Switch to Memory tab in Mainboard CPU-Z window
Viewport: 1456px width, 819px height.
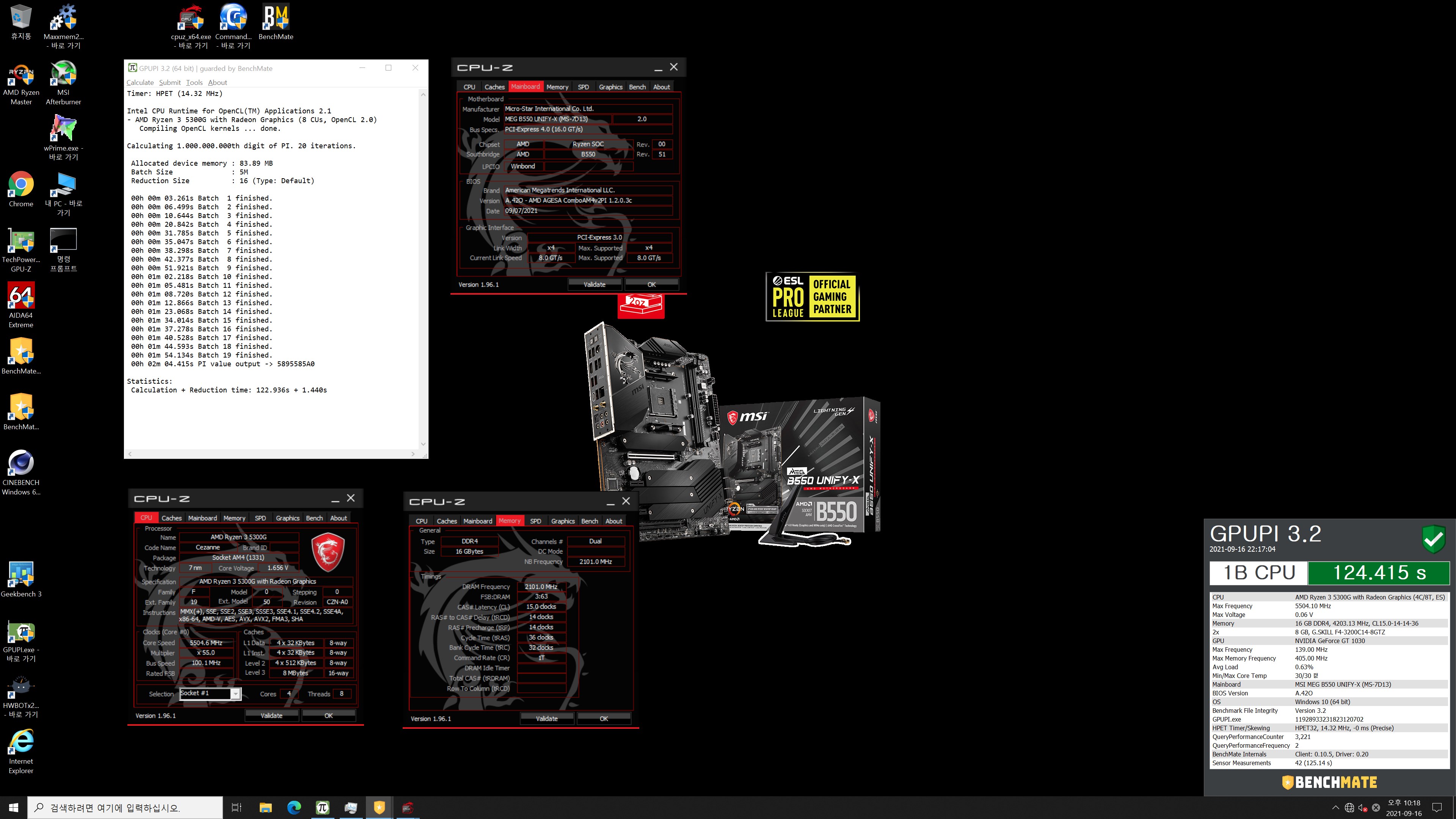(557, 87)
